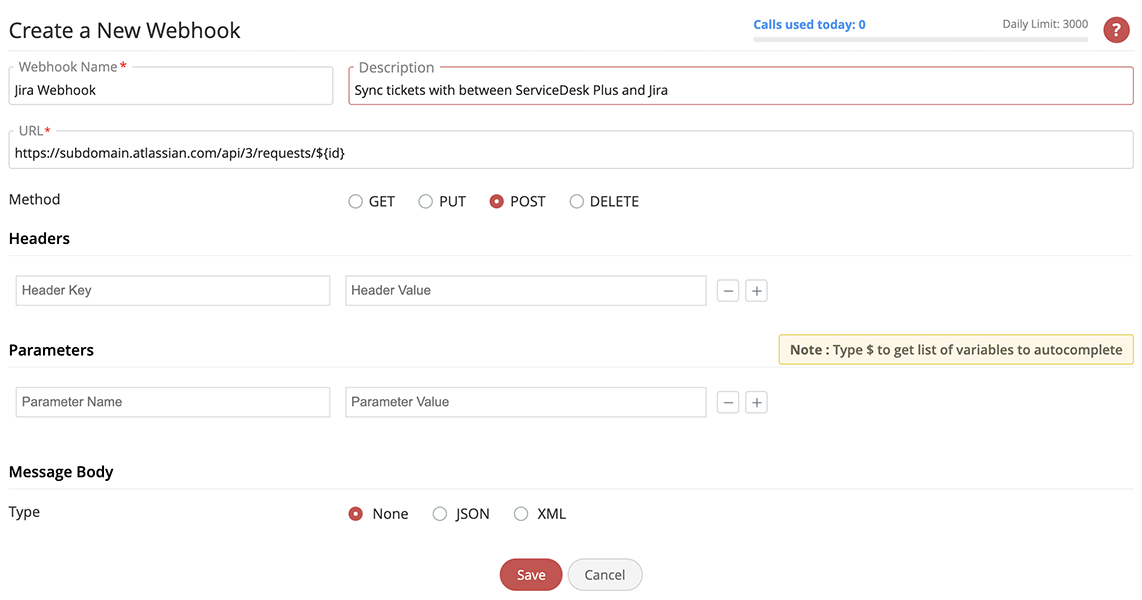The image size is (1142, 600).
Task: Add a parameter row with plus icon
Action: 757,403
